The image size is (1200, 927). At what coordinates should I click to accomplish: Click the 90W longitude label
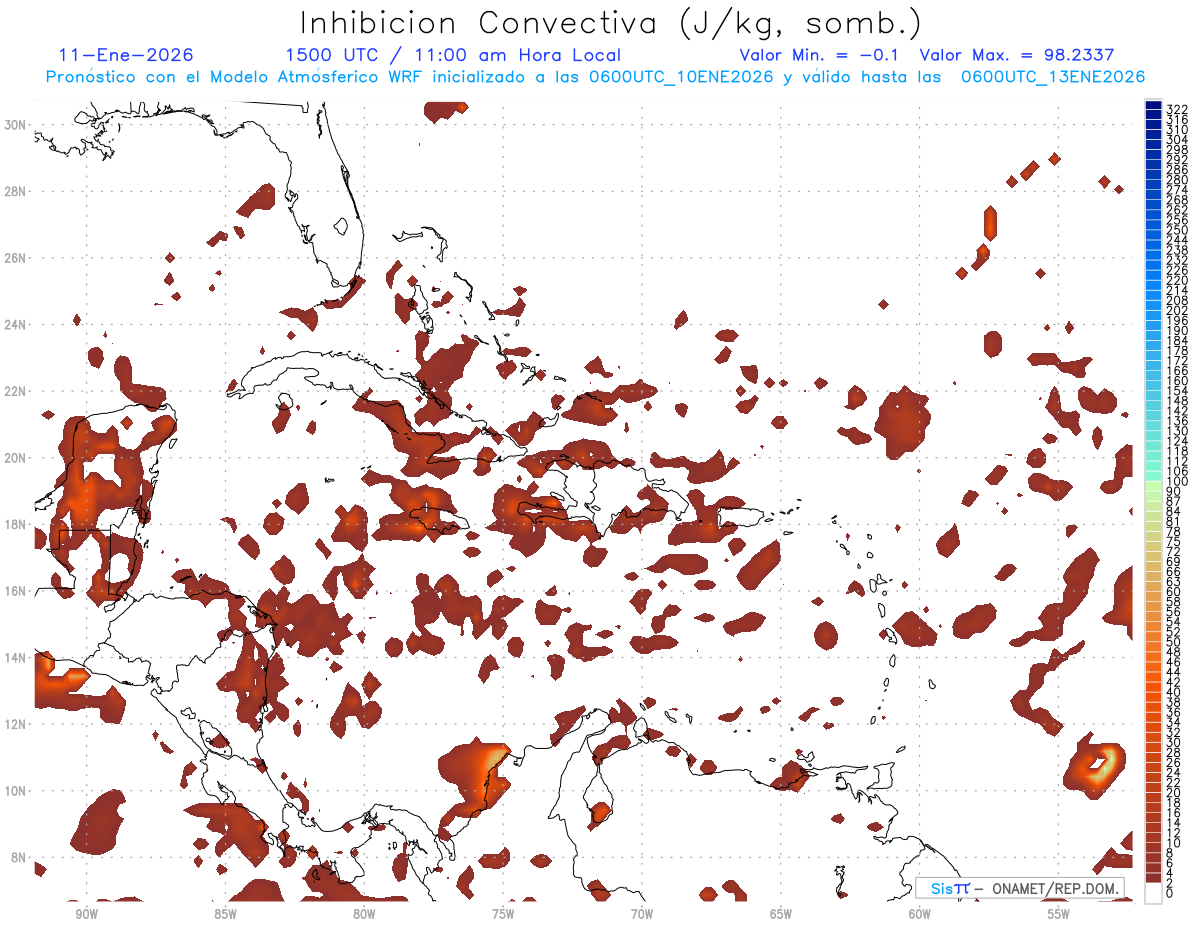coord(86,914)
